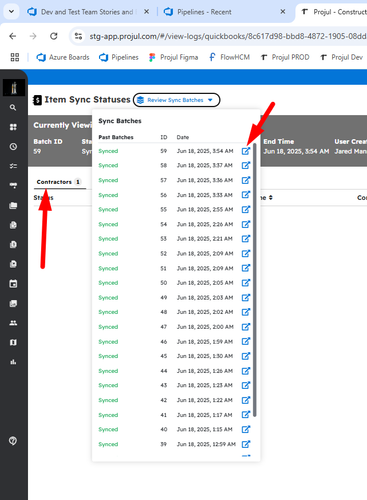This screenshot has height=500, width=367.
Task: Open the help icon at sidebar bottom
Action: click(13, 441)
